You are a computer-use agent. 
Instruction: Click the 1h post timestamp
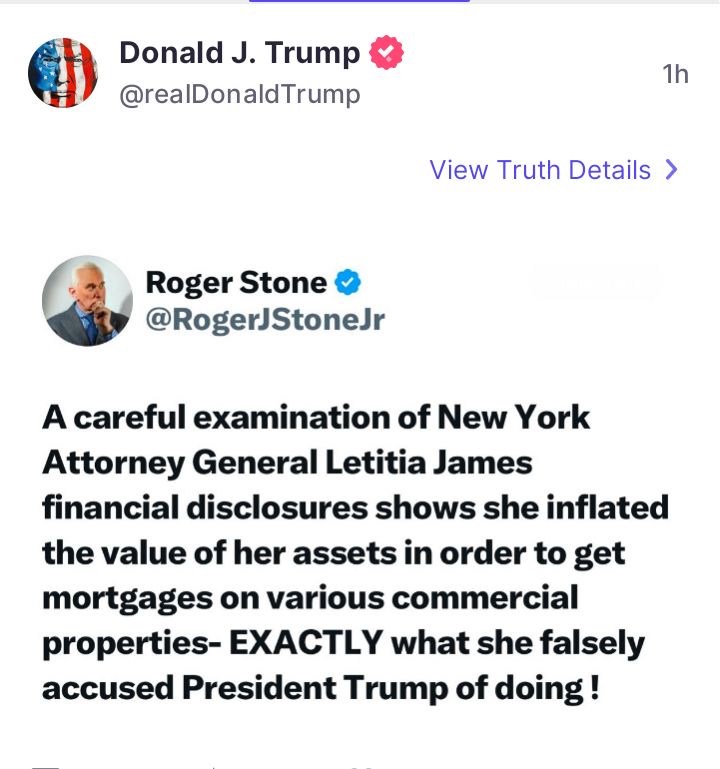click(676, 74)
